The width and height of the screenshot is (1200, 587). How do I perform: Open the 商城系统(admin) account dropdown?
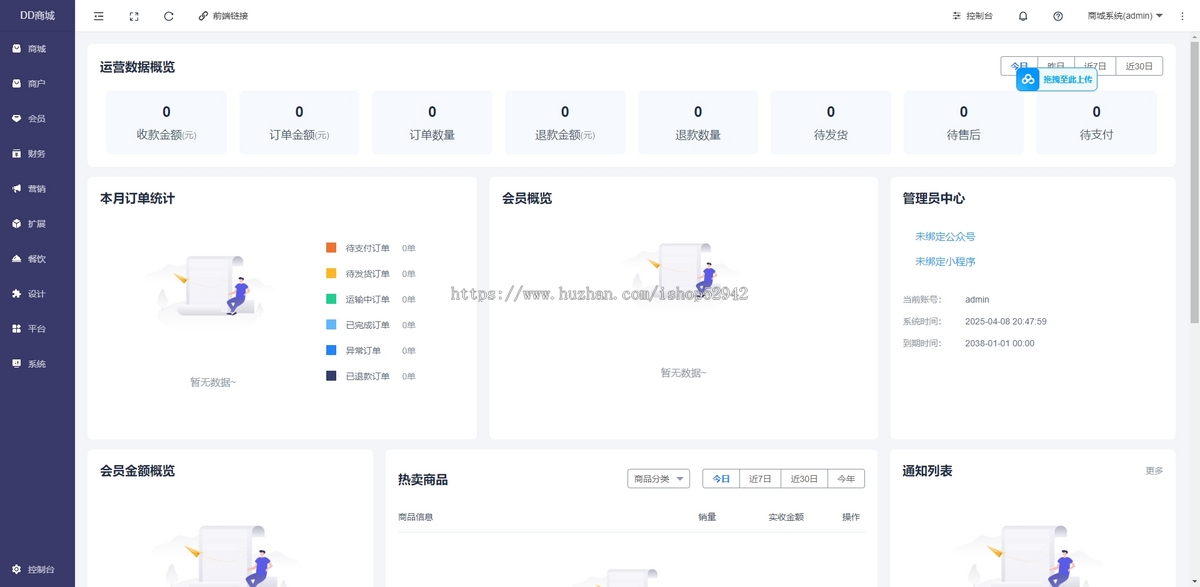(1125, 16)
